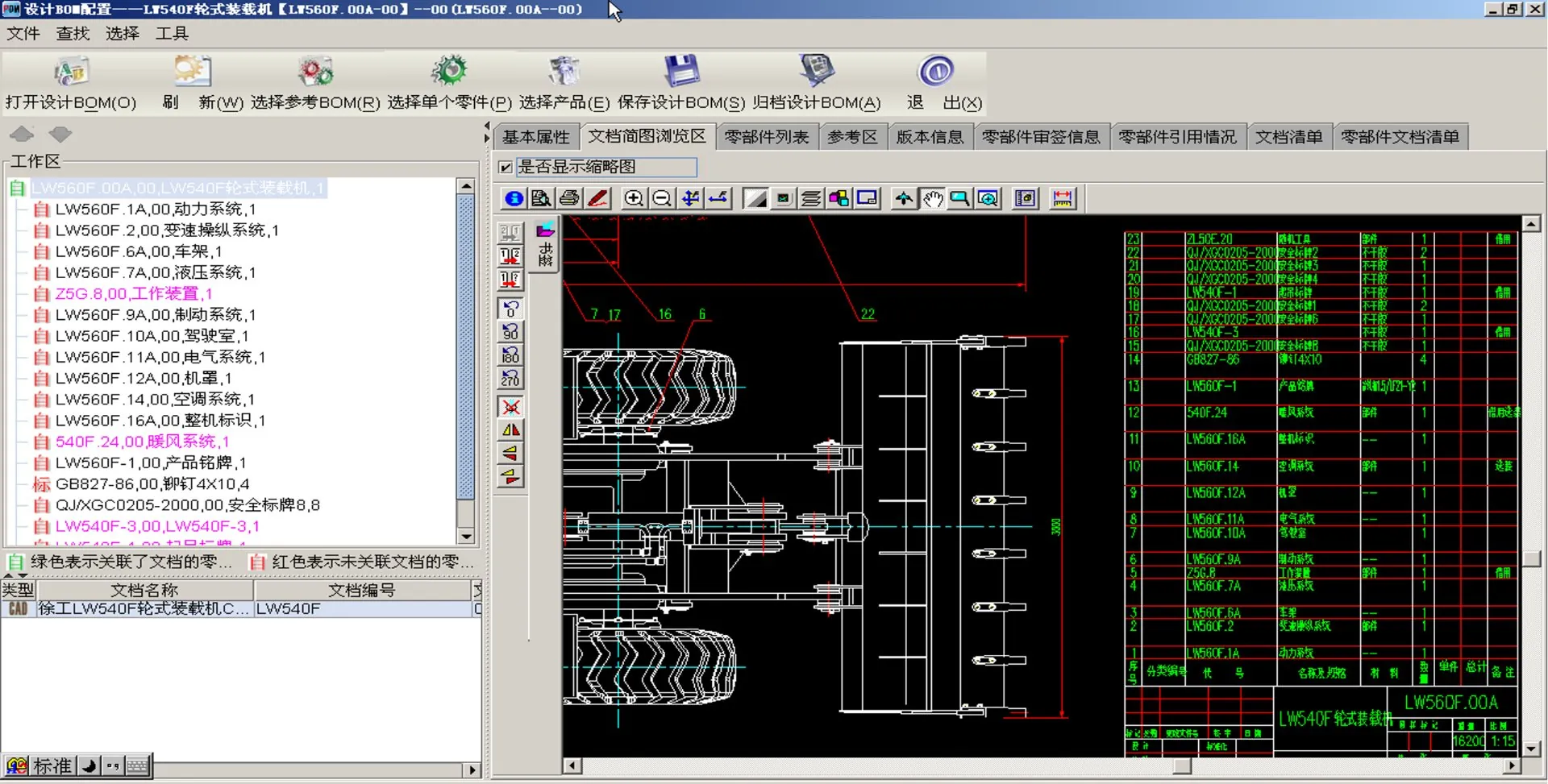The width and height of the screenshot is (1548, 784).
Task: Click the printer icon in viewer toolbar
Action: click(x=569, y=198)
